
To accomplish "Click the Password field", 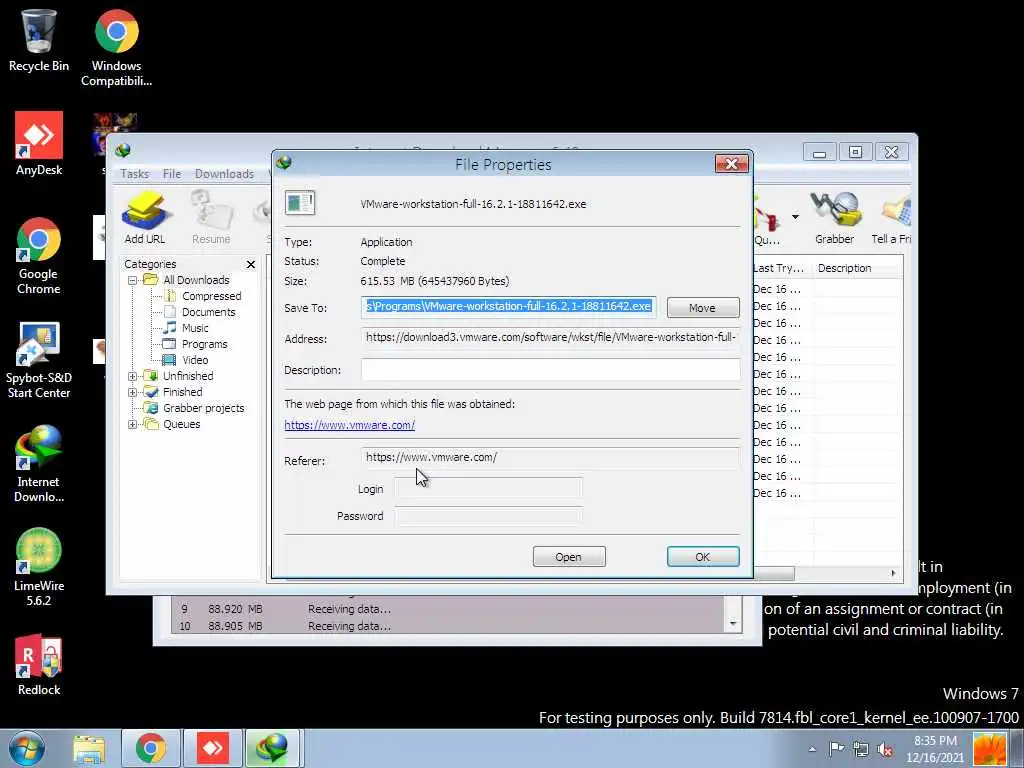I will (x=488, y=516).
